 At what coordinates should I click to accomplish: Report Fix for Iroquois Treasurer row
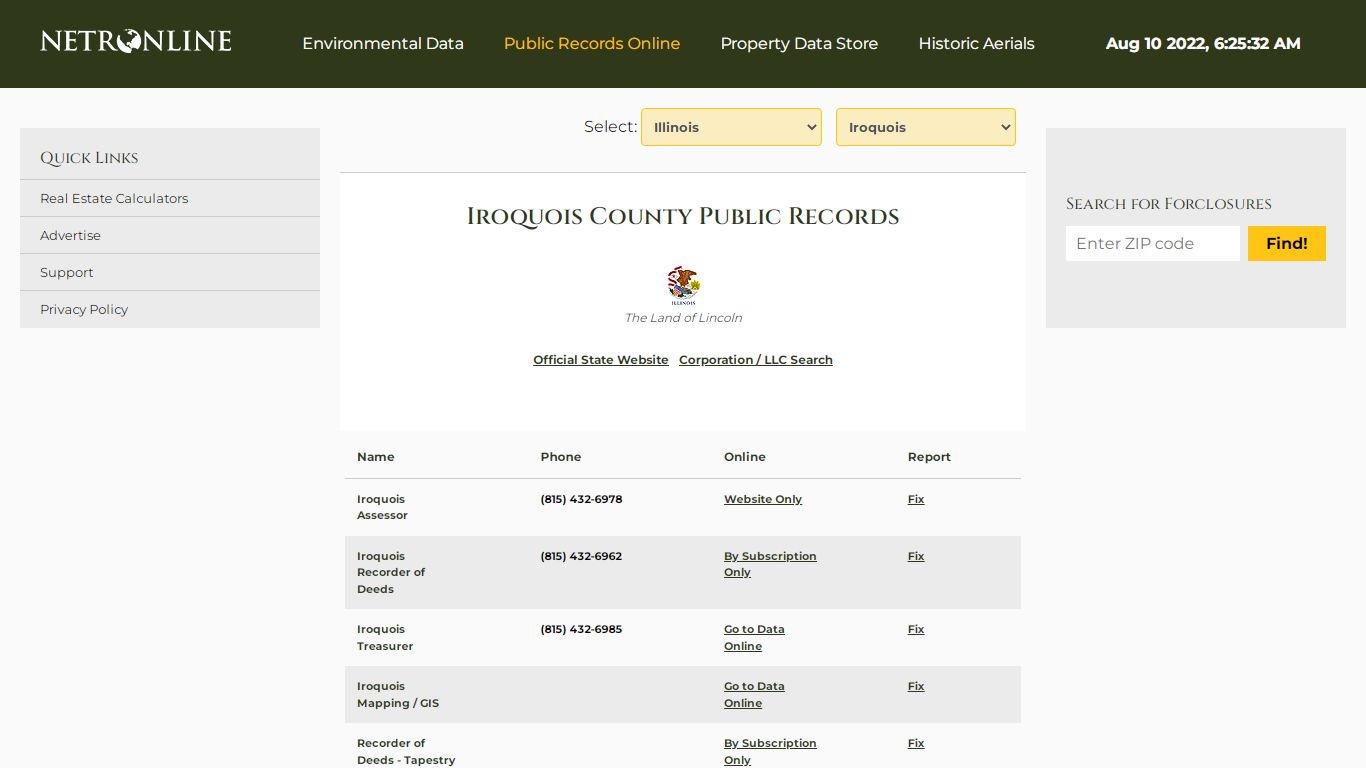[916, 629]
